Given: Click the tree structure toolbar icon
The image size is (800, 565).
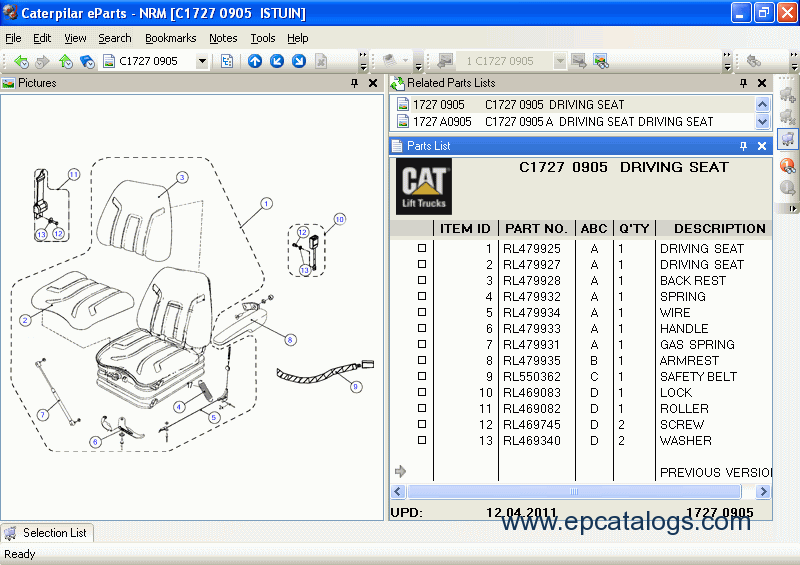Looking at the screenshot, I should pyautogui.click(x=227, y=61).
